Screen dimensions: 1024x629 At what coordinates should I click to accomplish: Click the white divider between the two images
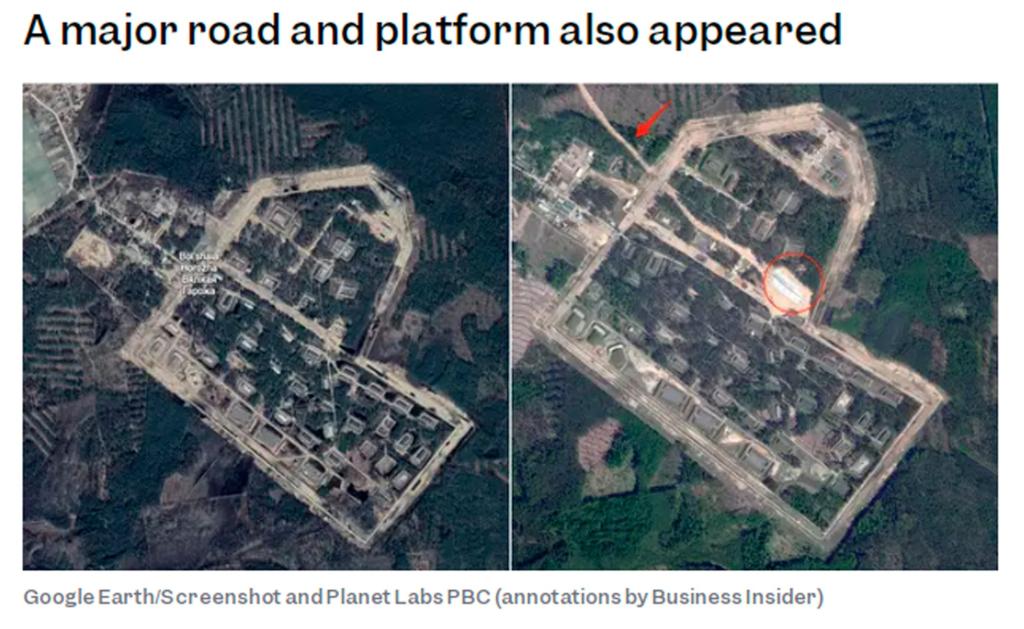pos(509,327)
